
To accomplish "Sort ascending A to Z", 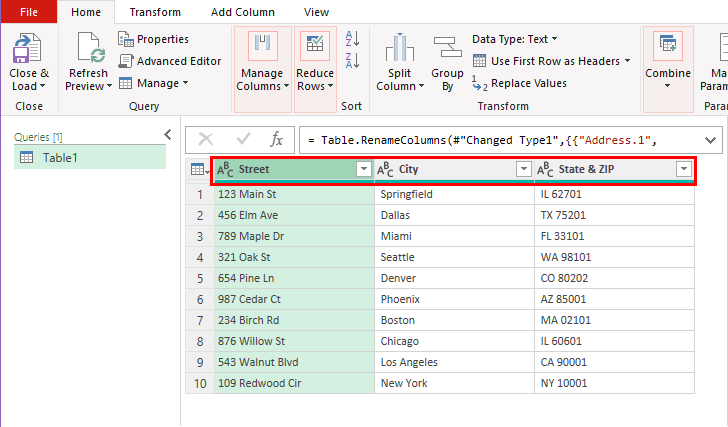I will tap(352, 39).
